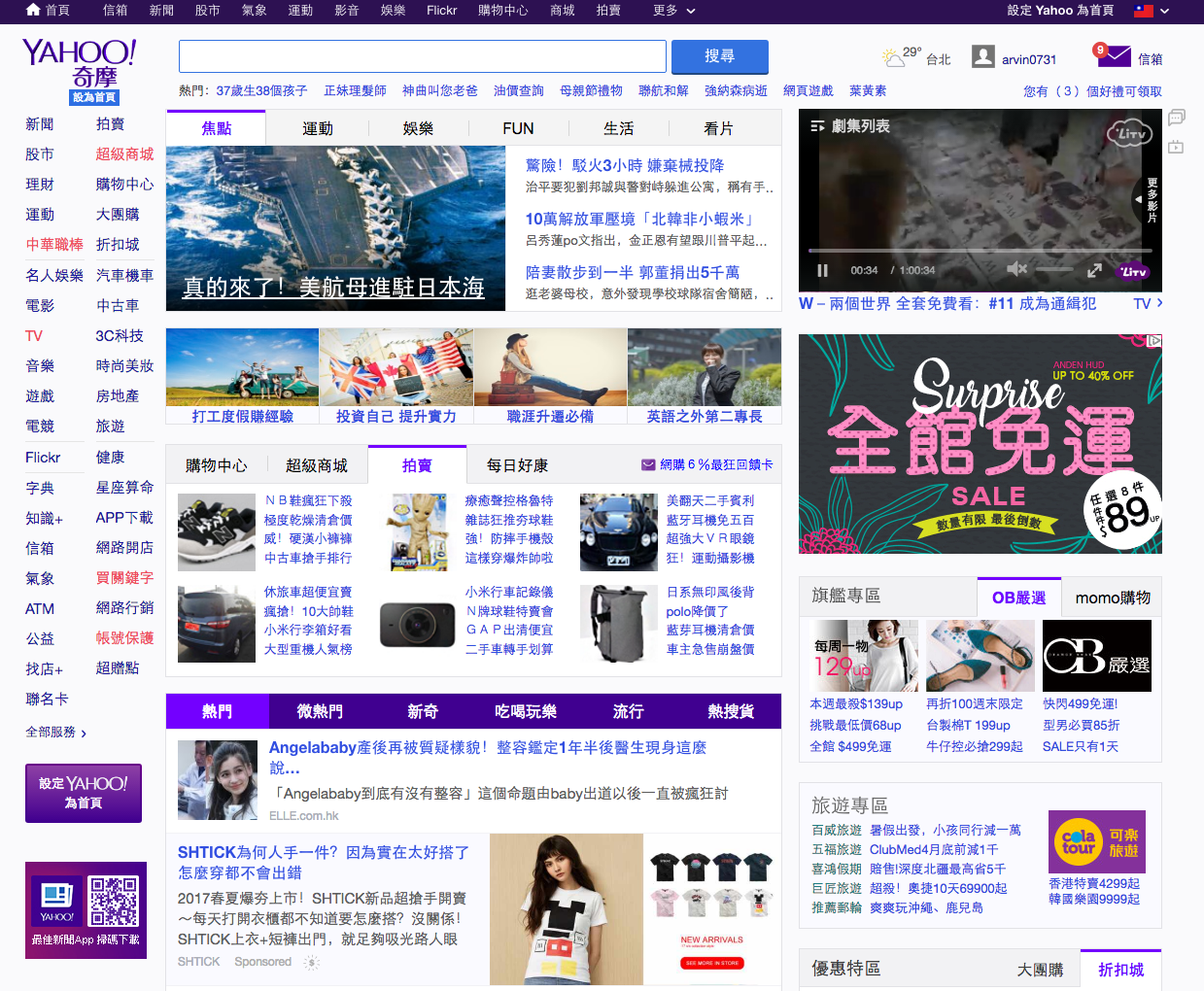
Task: Click the arvin0731 profile avatar
Action: [982, 57]
